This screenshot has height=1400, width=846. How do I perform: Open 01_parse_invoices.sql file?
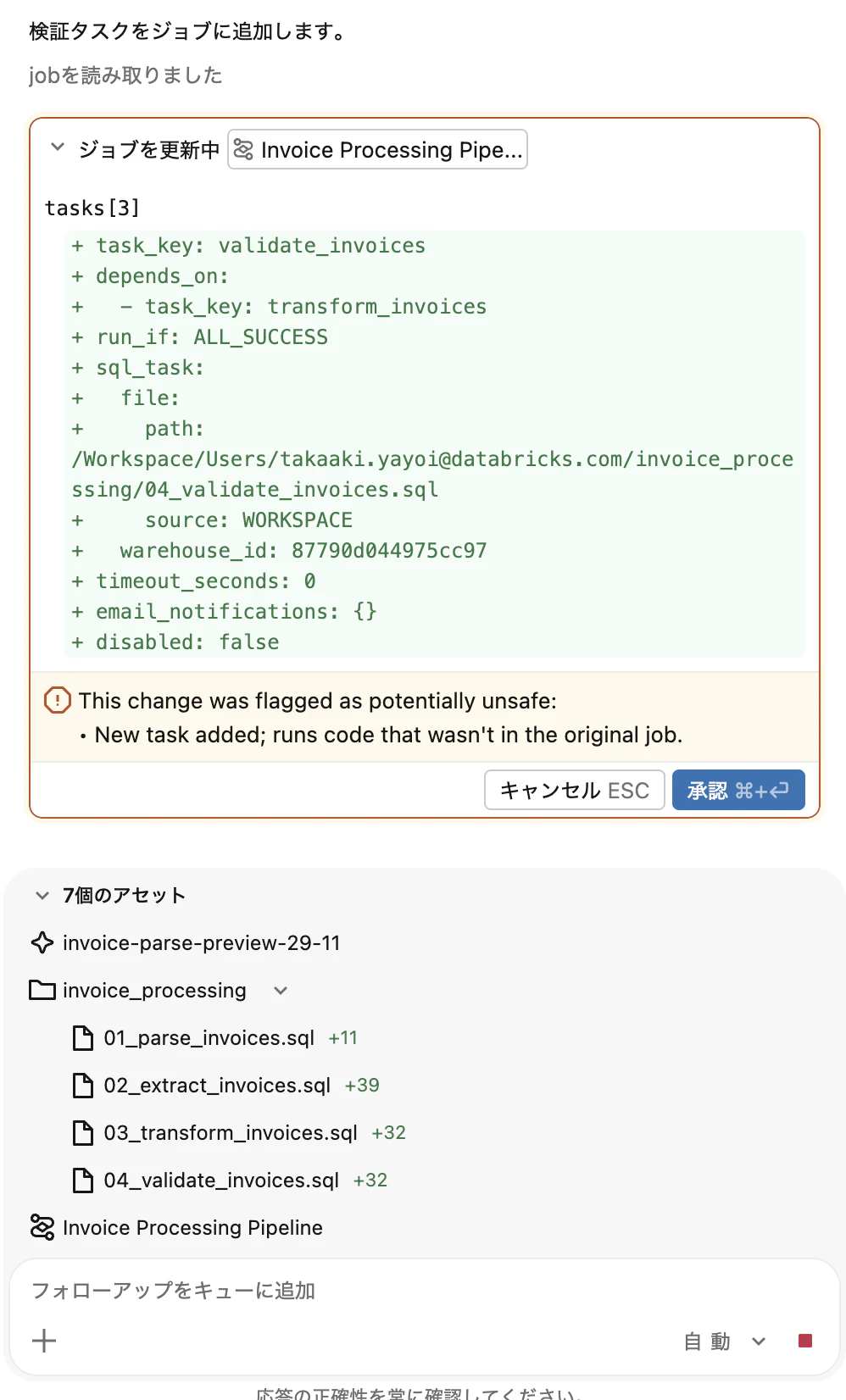(209, 1037)
